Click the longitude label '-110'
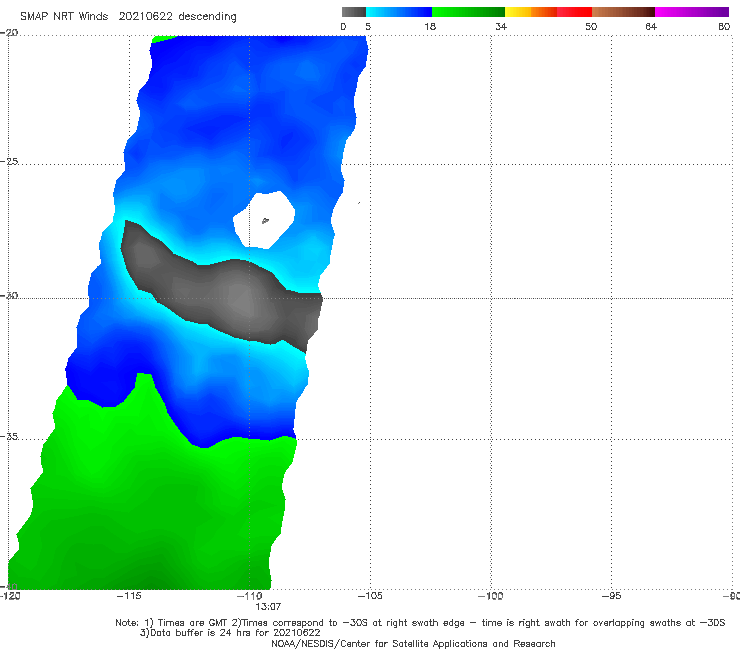 [249, 596]
